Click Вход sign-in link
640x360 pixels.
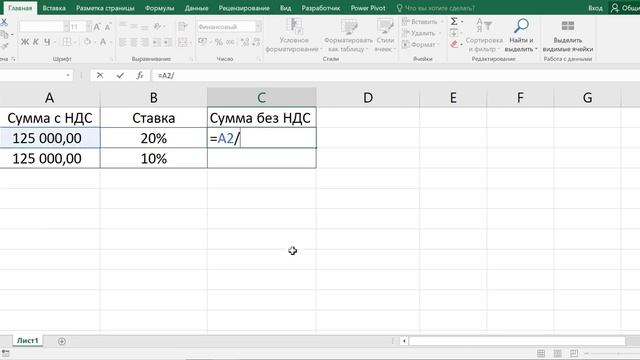click(x=595, y=8)
